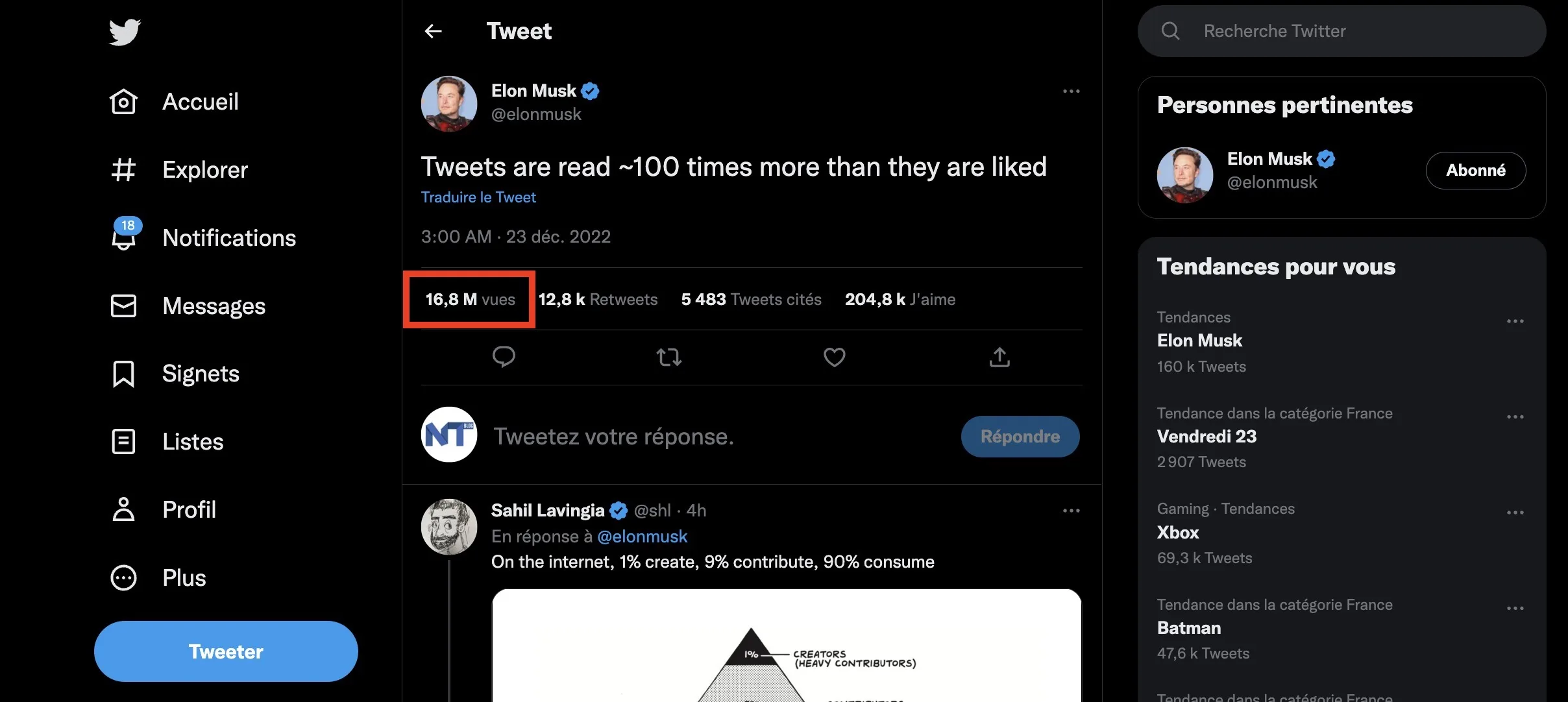
Task: Expand options for the Xbox trend
Action: pos(1515,513)
